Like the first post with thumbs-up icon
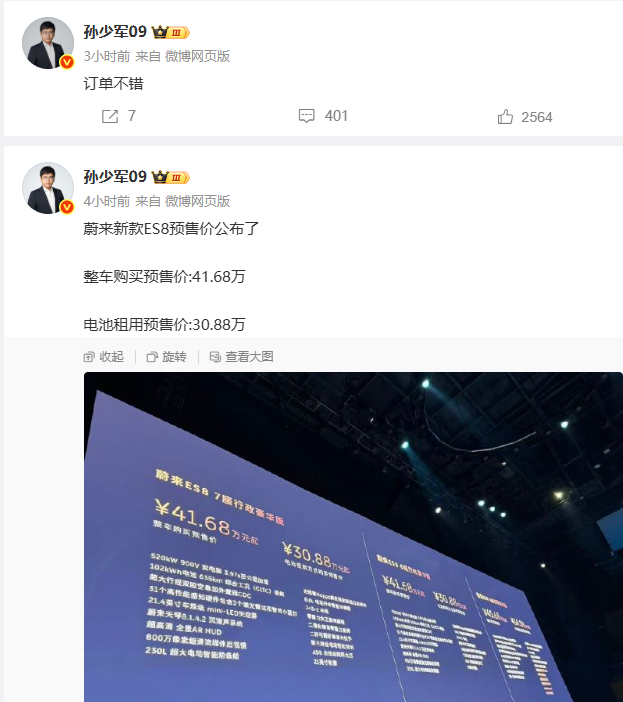The height and width of the screenshot is (702, 623). pyautogui.click(x=505, y=117)
